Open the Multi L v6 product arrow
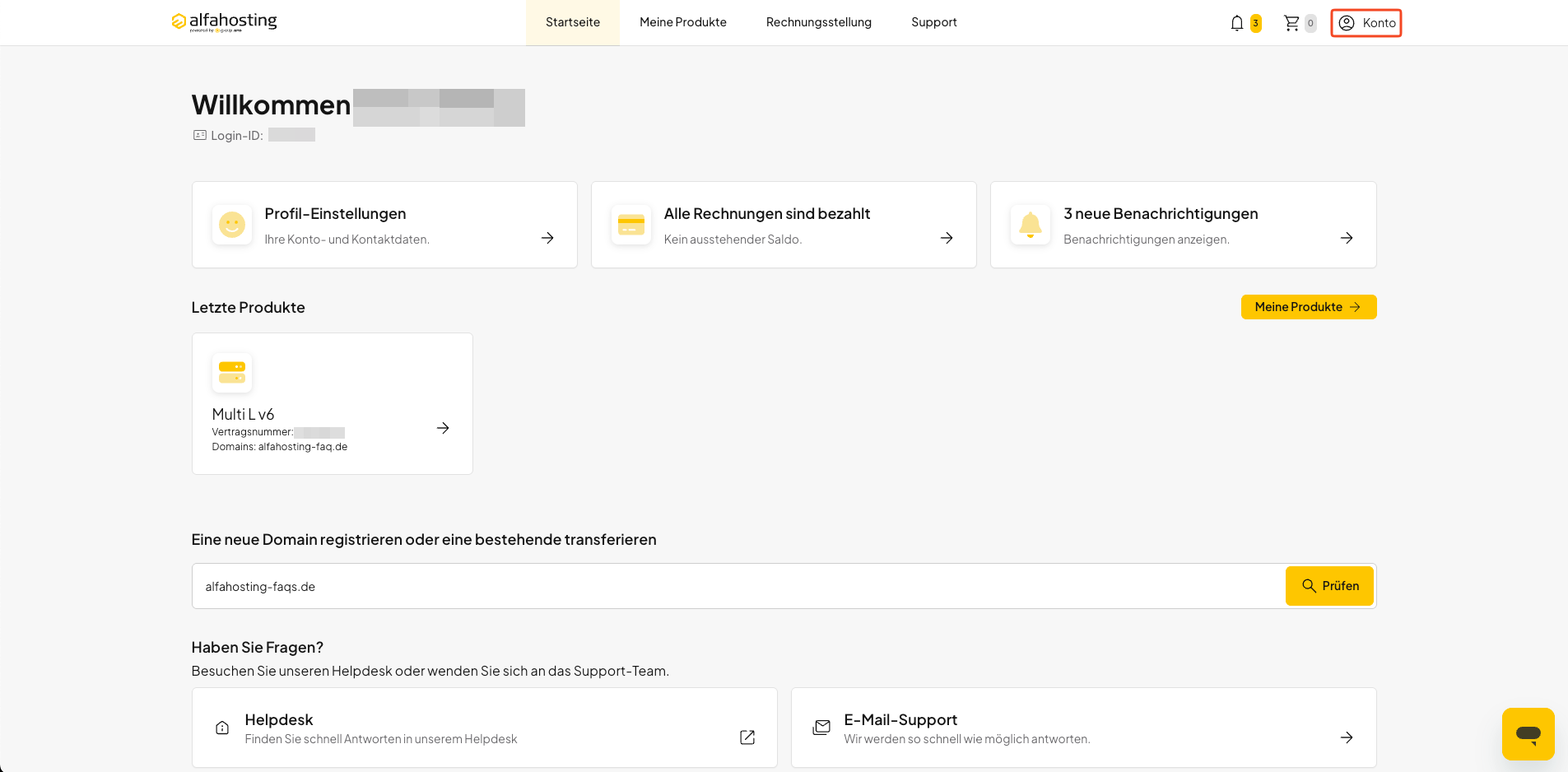The image size is (1568, 772). click(443, 428)
